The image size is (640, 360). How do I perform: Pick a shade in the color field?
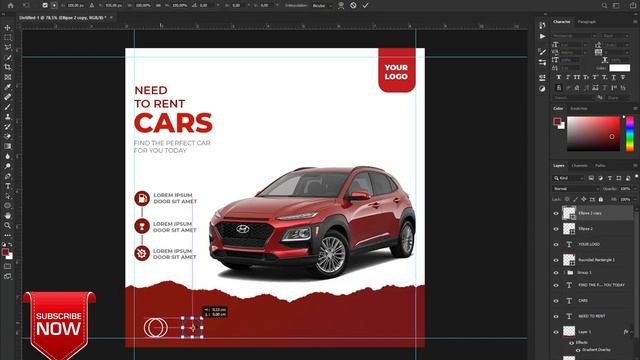(593, 134)
